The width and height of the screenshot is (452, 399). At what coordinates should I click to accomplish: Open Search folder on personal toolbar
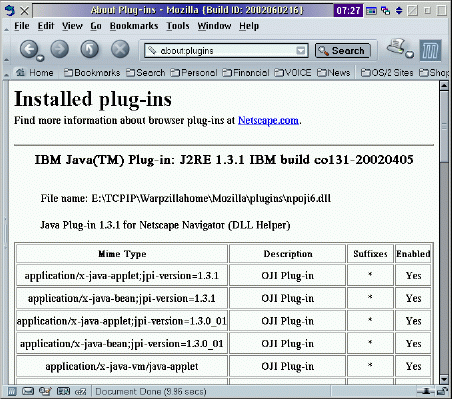(146, 72)
